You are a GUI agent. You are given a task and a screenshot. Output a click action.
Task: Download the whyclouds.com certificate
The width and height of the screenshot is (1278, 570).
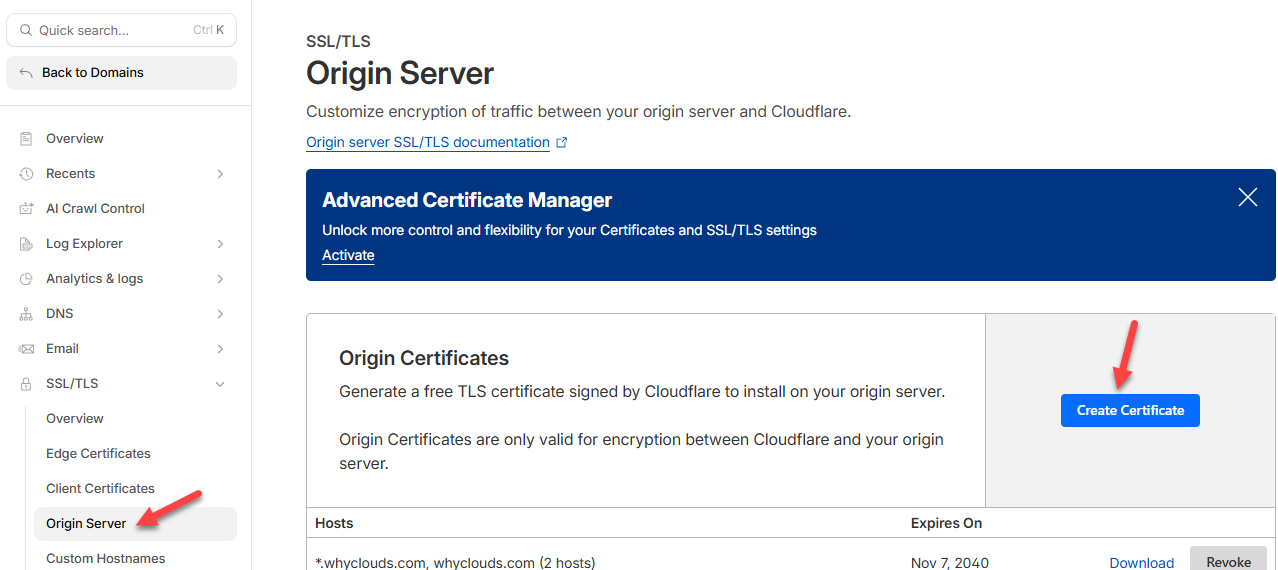[x=1142, y=563]
